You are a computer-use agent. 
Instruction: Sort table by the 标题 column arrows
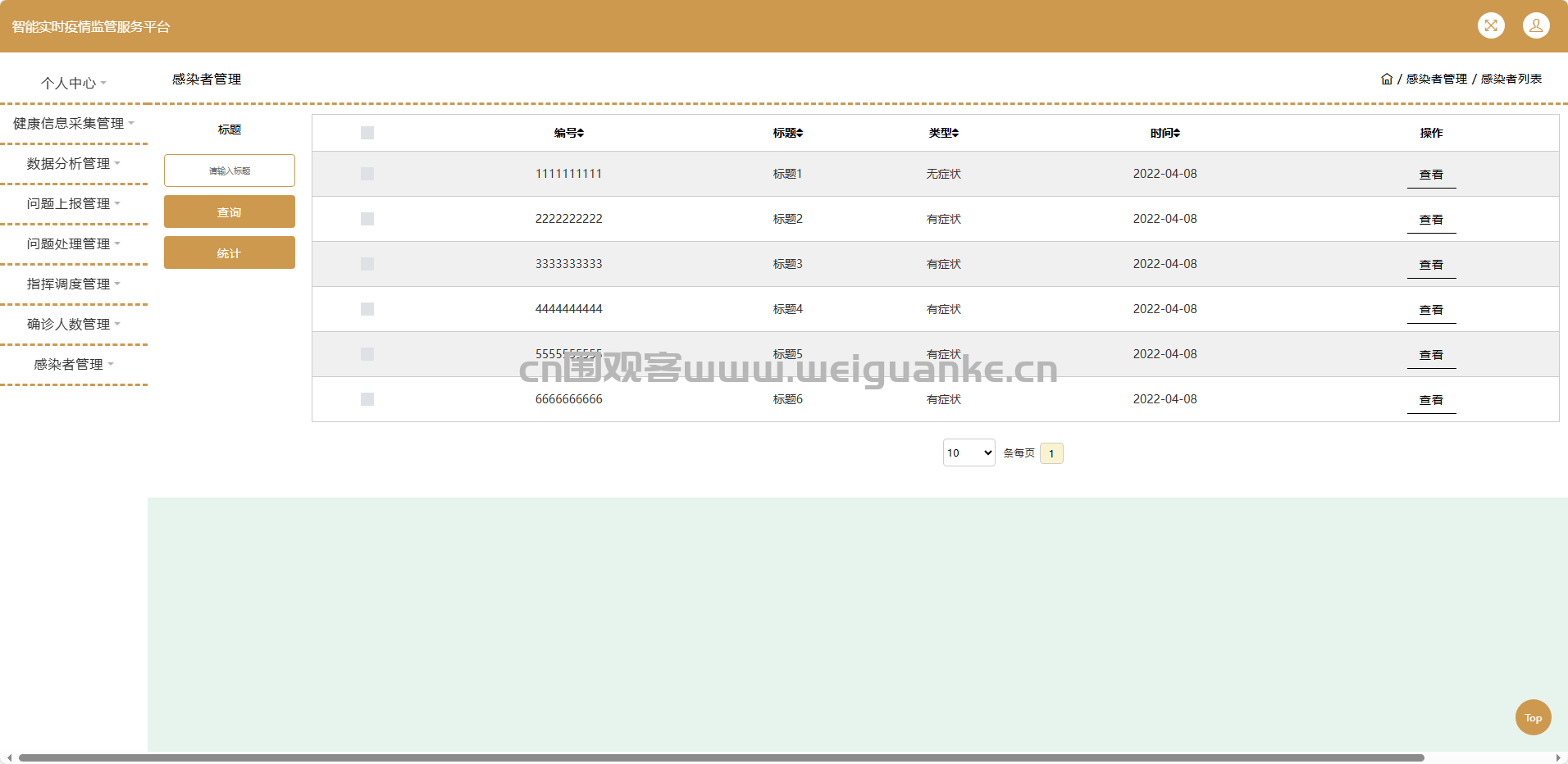pyautogui.click(x=800, y=133)
